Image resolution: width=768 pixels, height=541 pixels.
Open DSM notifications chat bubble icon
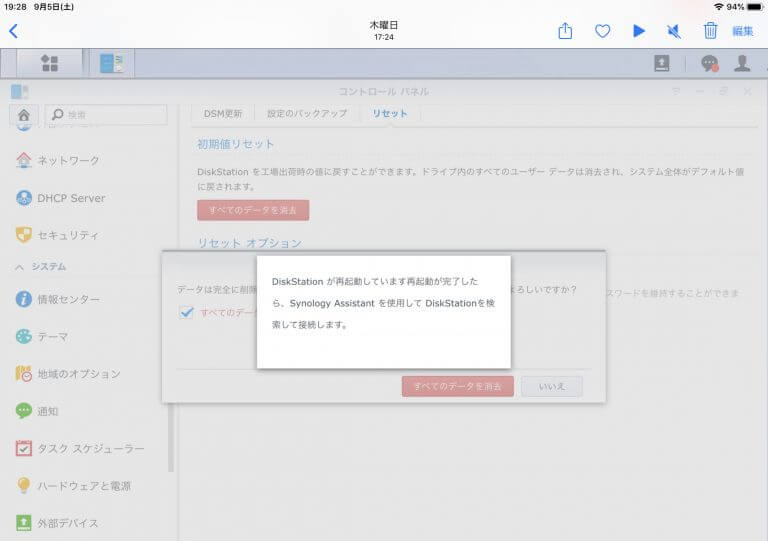(x=709, y=63)
